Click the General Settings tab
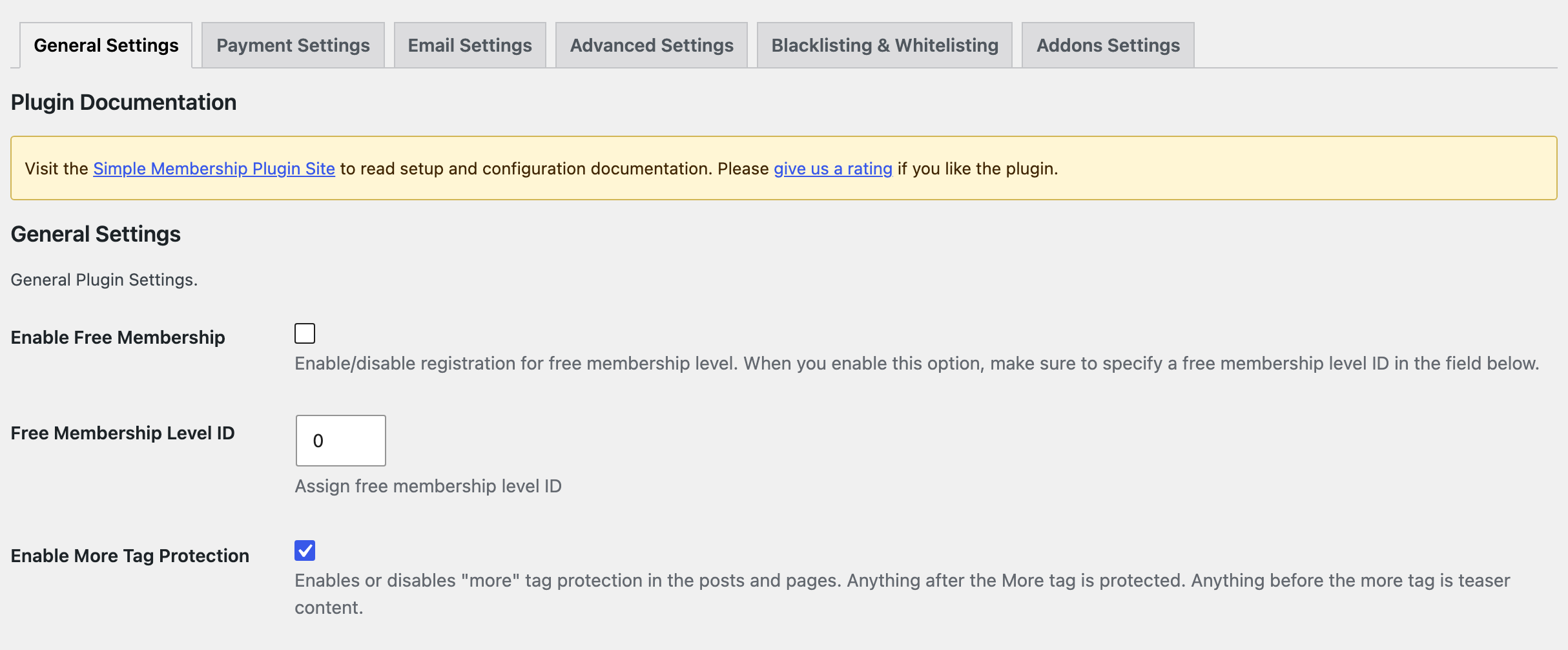 pos(106,45)
